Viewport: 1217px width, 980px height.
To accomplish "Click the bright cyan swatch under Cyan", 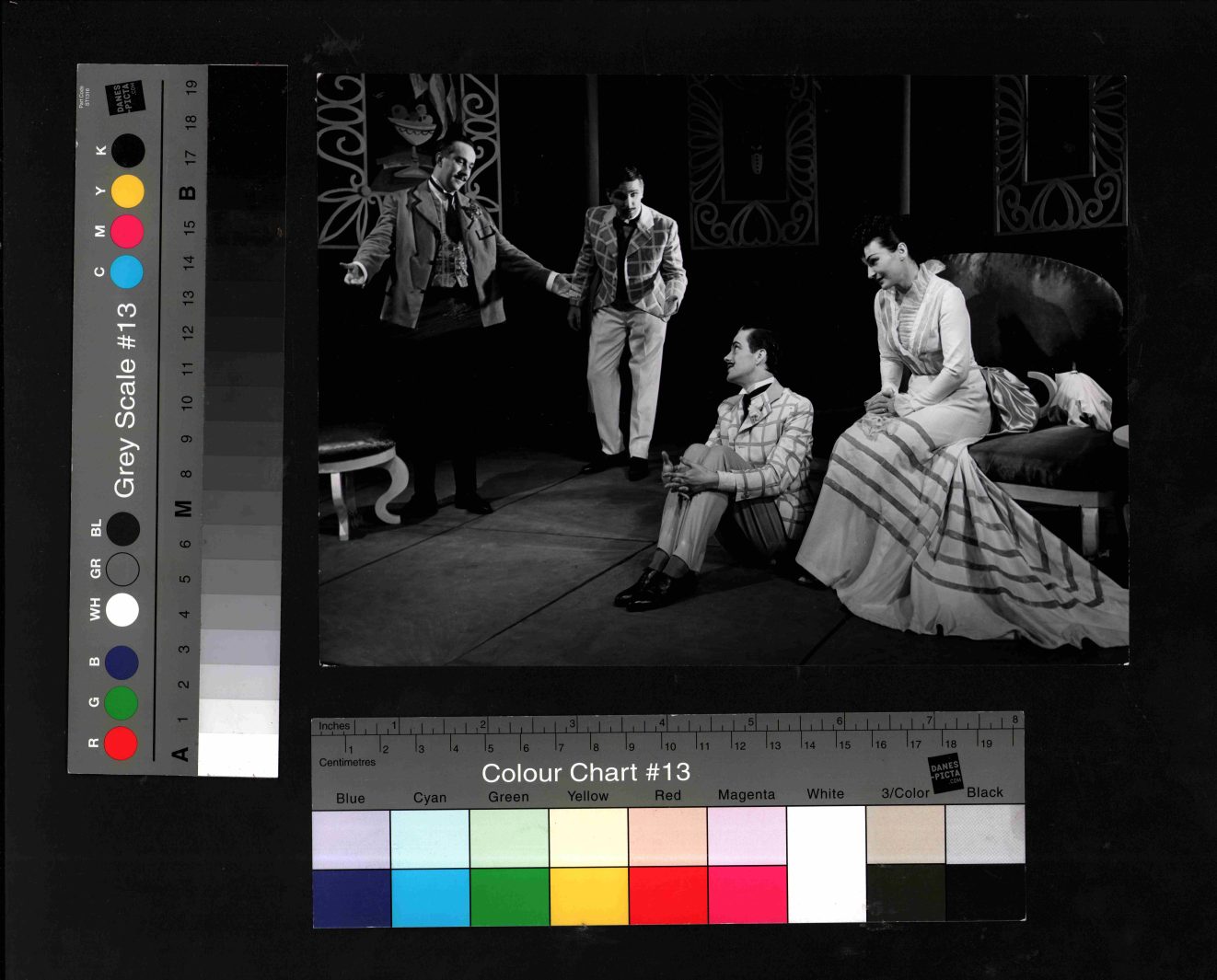I will (430, 896).
